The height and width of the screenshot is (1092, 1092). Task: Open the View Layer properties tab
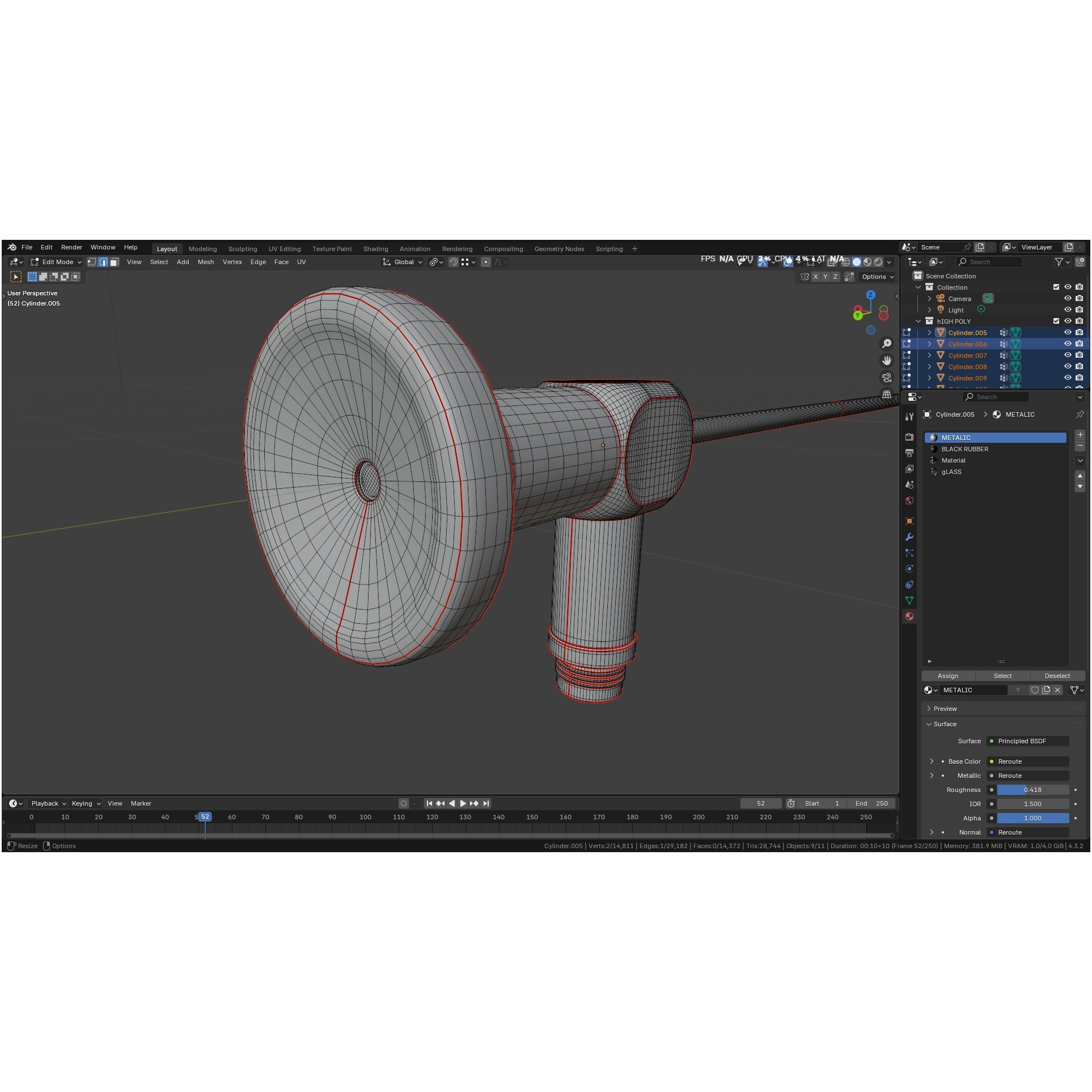(x=910, y=469)
